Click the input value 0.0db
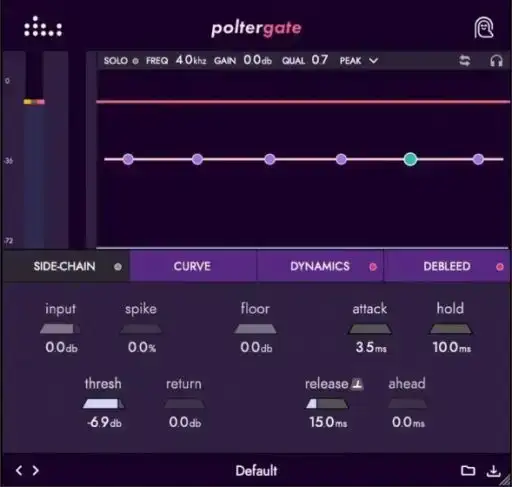512x487 pixels. pos(61,348)
